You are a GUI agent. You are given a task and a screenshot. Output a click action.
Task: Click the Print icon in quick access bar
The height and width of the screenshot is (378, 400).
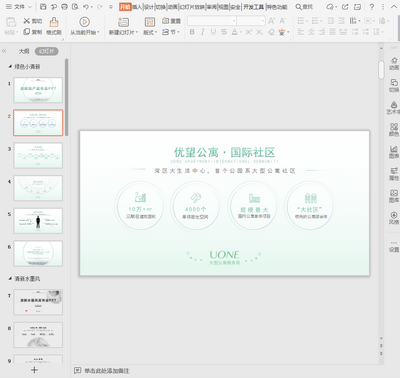64,7
